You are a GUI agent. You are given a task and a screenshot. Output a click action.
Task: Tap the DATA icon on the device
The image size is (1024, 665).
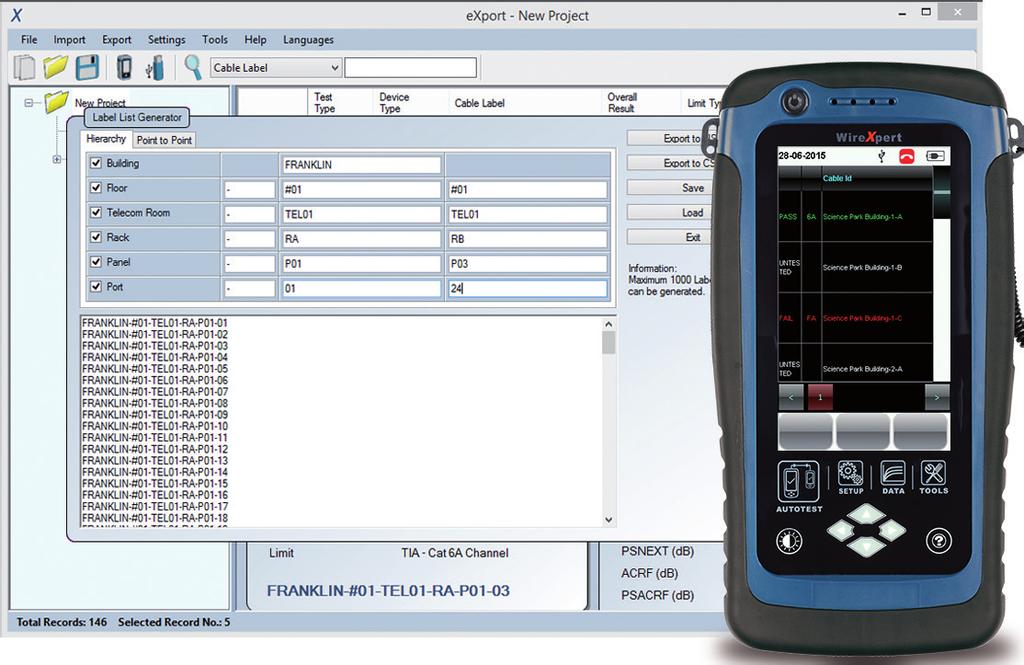tap(893, 478)
